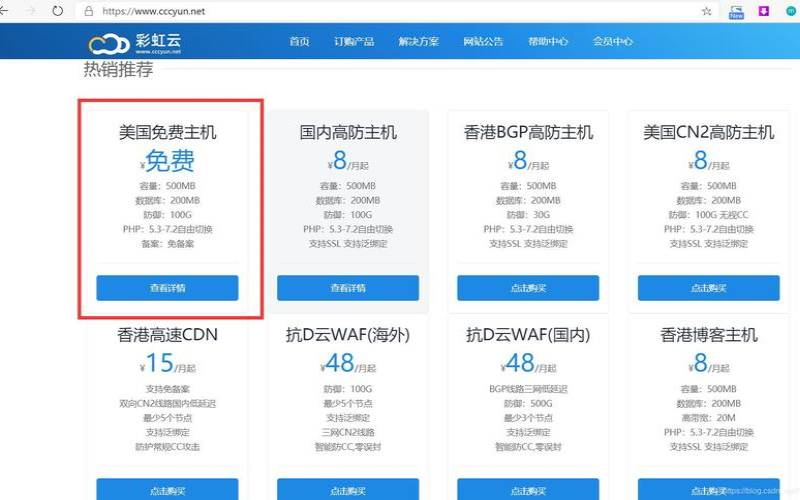Click the bookmark star icon
The image size is (800, 500).
[707, 11]
